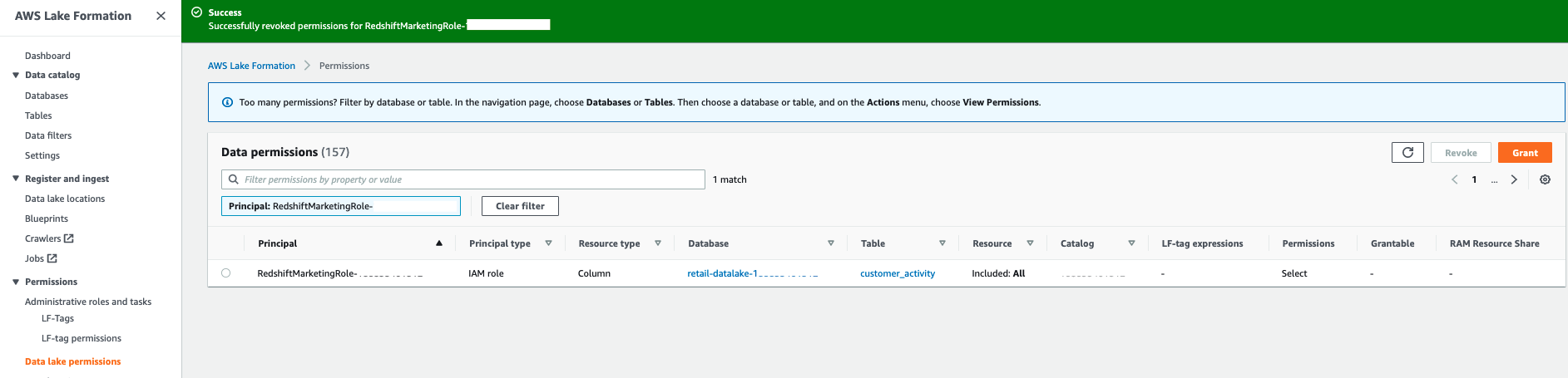Screen dimensions: 1568x378
Task: Open Administrative roles and tasks
Action: [x=88, y=302]
